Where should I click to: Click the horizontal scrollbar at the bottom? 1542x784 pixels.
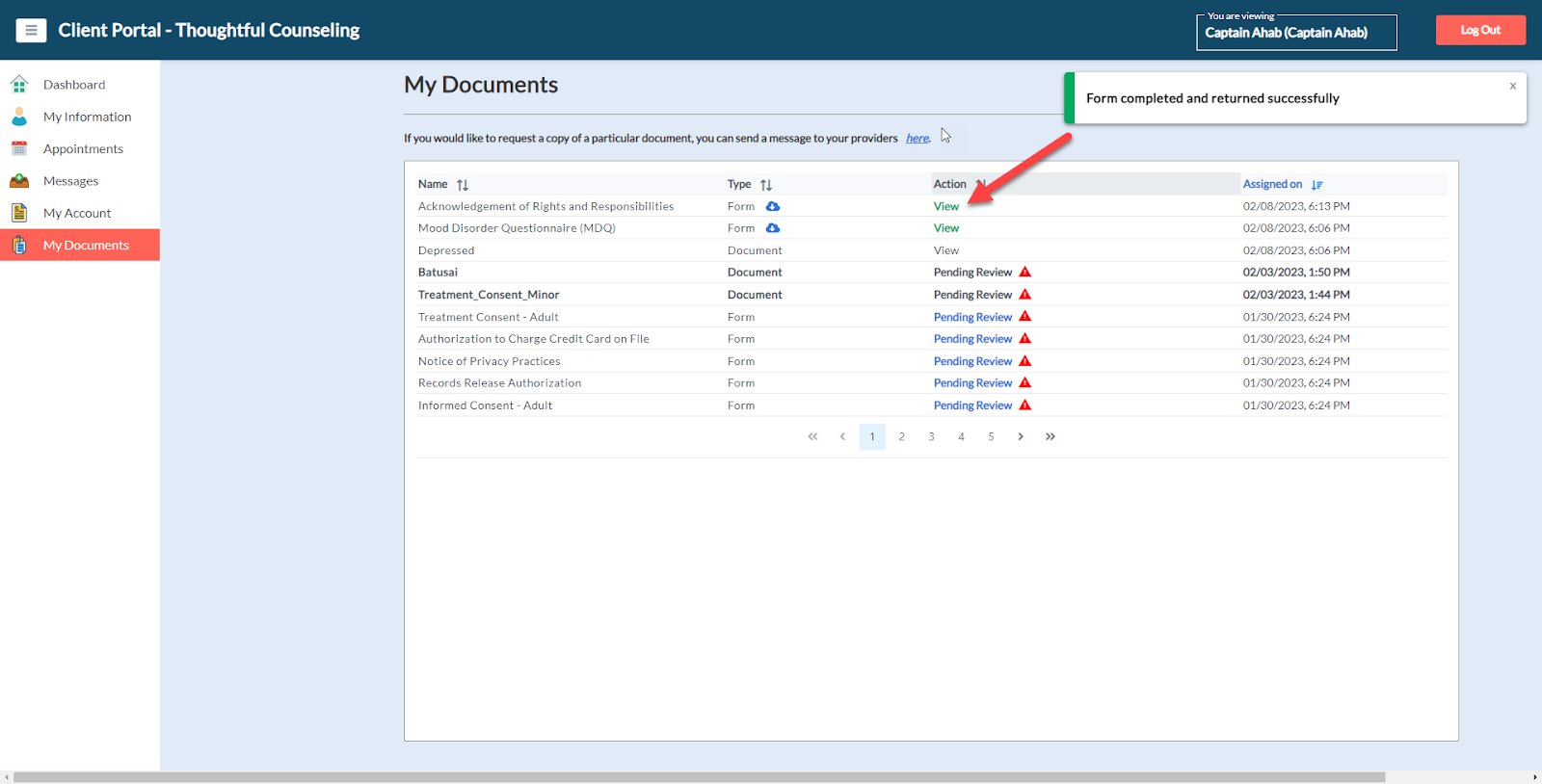[x=699, y=776]
